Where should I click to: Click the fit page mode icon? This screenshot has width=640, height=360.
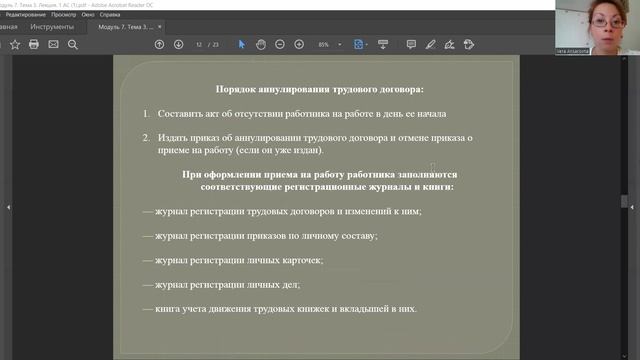coord(358,44)
